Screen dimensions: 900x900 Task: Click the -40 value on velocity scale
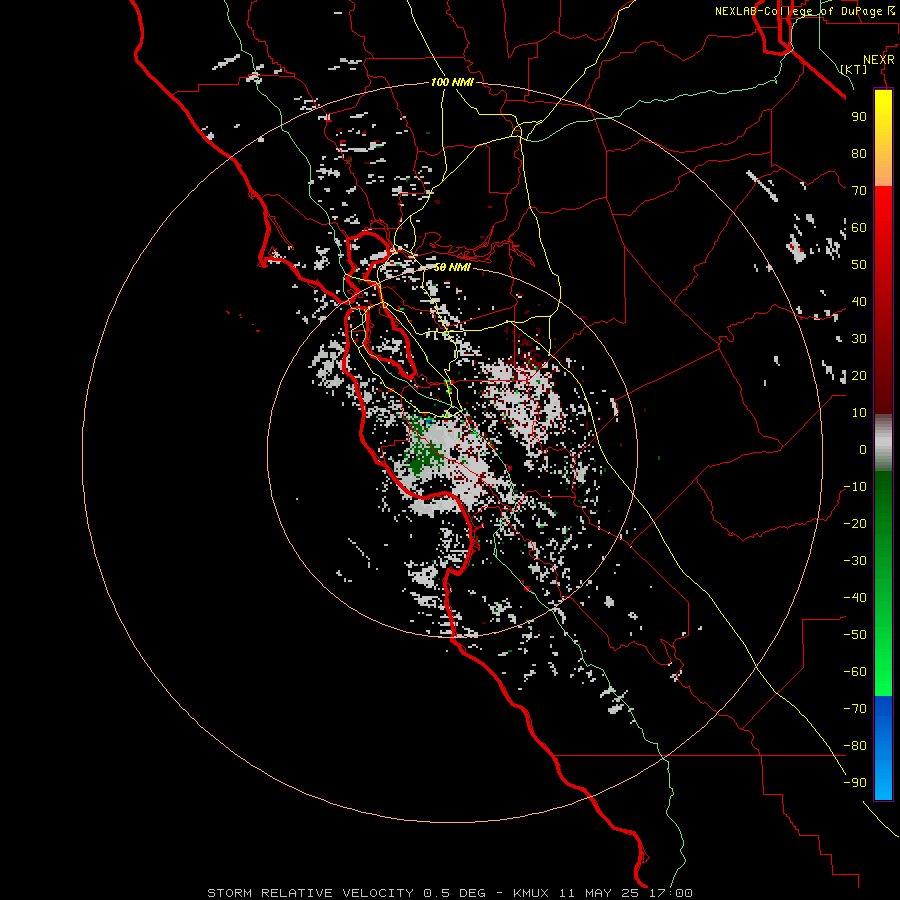pyautogui.click(x=855, y=598)
